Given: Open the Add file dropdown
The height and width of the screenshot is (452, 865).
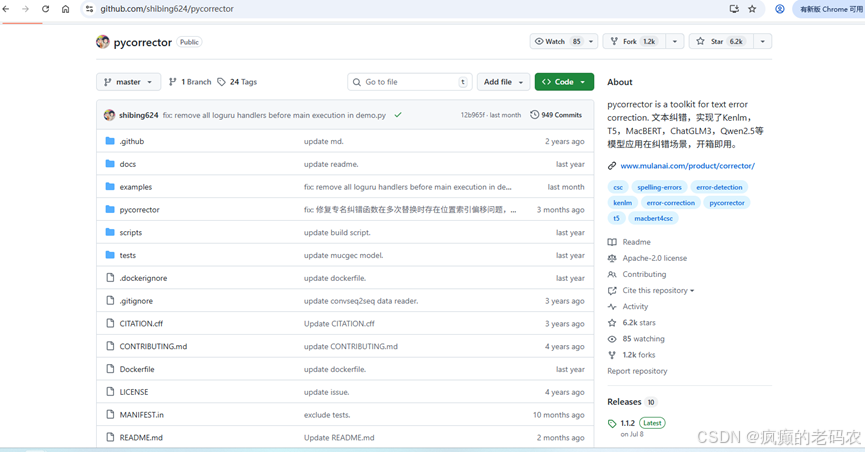Looking at the screenshot, I should point(504,82).
